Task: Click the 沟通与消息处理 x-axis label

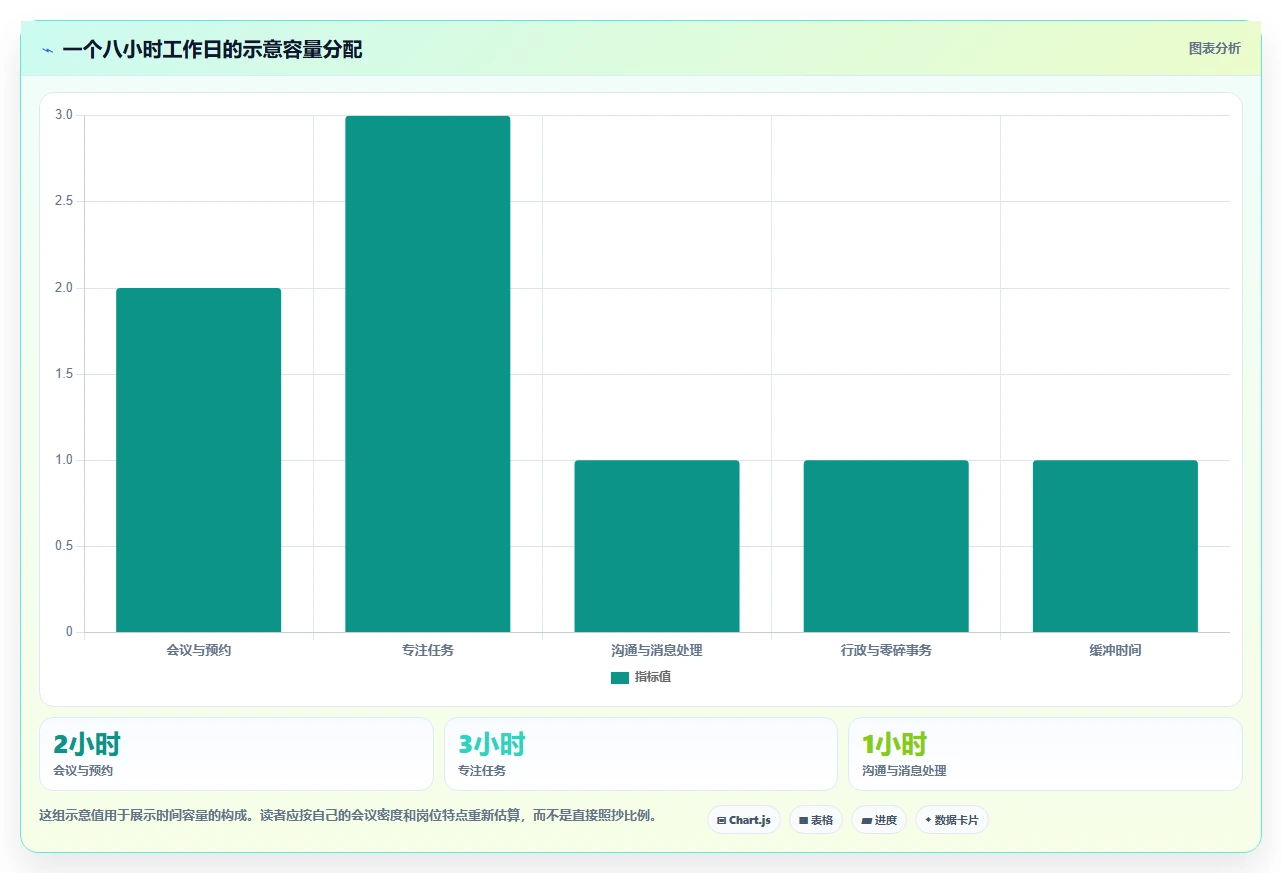Action: pyautogui.click(x=657, y=650)
